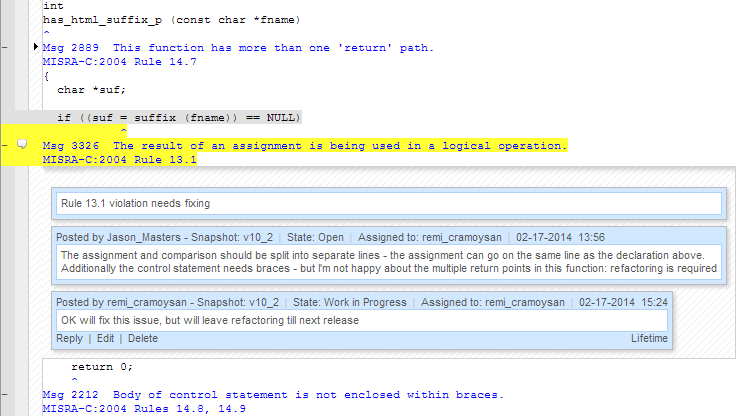
Task: Click 'State: Open' in Jason_Masters comment
Action: [x=315, y=237]
